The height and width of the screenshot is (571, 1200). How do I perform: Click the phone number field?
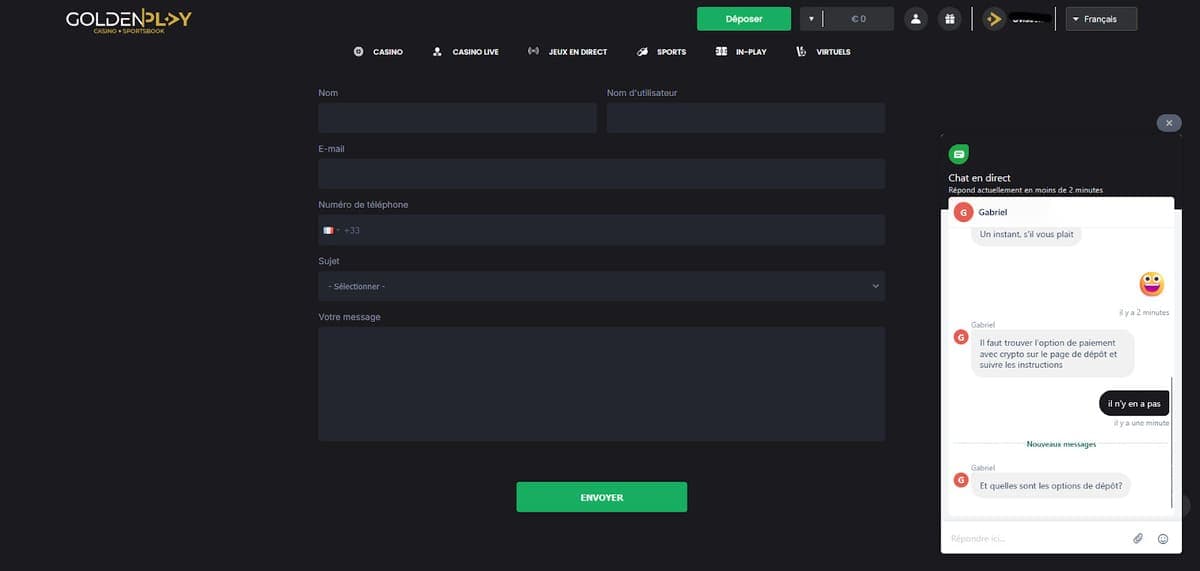coord(601,230)
